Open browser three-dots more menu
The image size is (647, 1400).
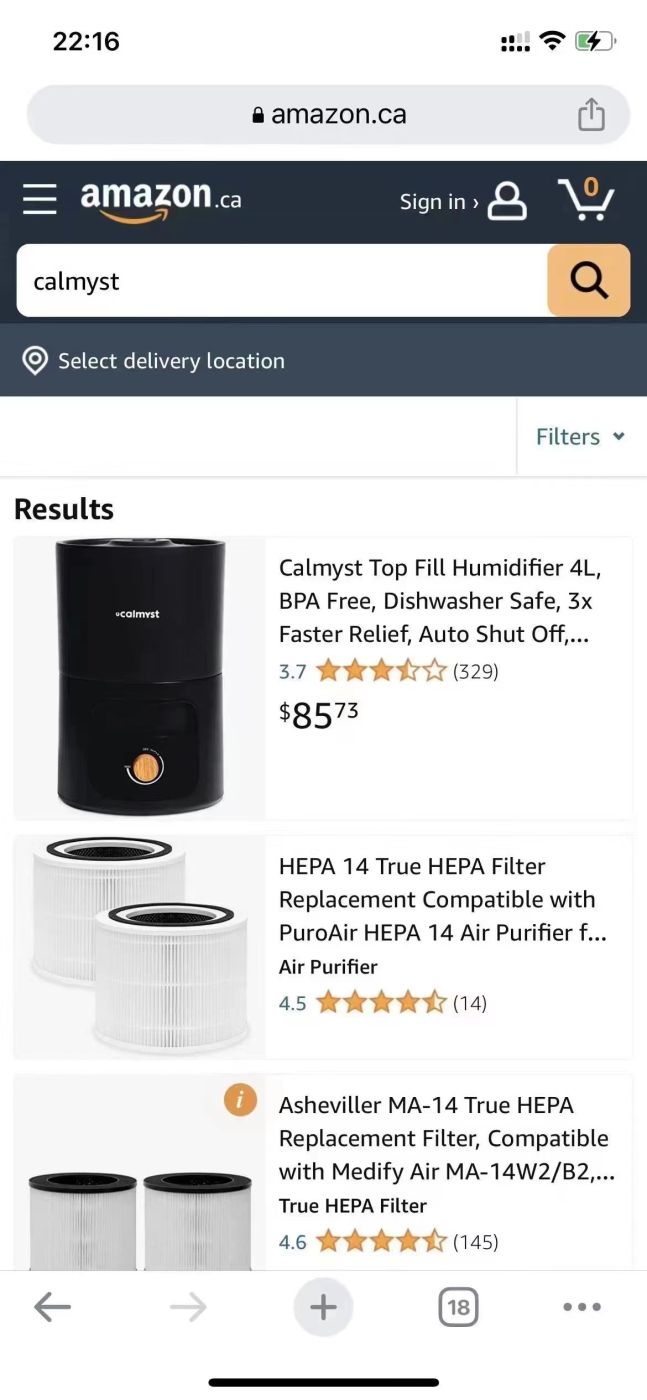coord(582,1306)
